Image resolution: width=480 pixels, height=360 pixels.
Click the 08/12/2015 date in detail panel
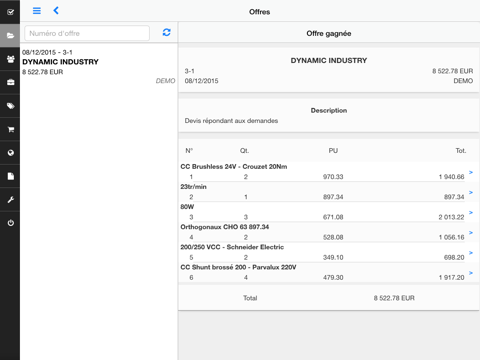[201, 81]
